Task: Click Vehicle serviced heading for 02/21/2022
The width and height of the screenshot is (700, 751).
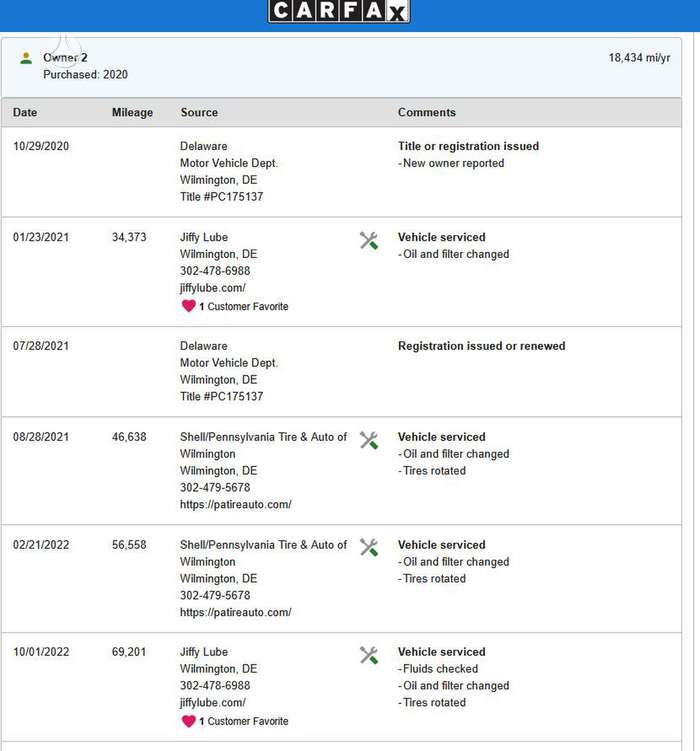Action: pos(441,545)
